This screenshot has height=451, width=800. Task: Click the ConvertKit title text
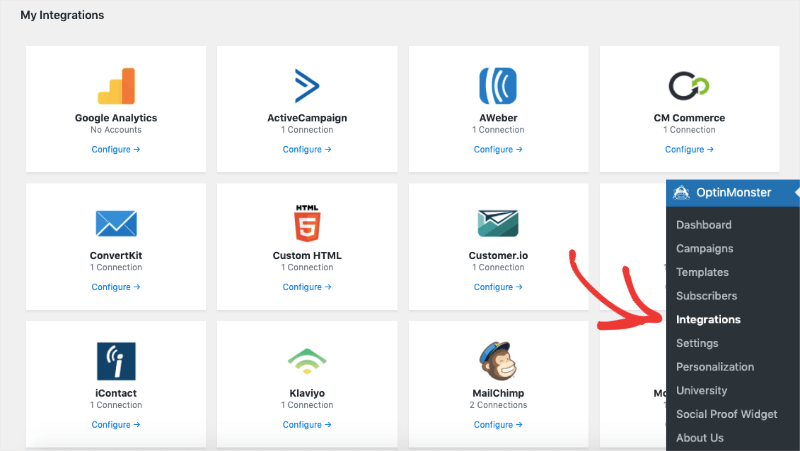point(116,256)
